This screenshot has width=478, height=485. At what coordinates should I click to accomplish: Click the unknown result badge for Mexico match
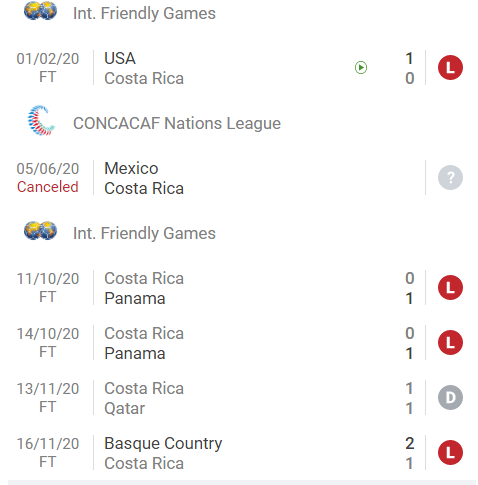450,178
